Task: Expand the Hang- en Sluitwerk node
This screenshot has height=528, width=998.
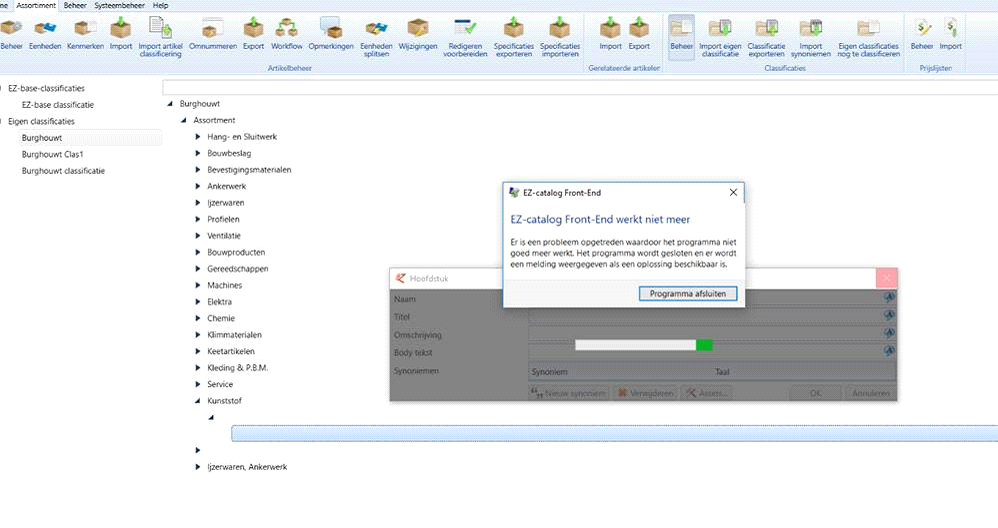Action: click(x=198, y=137)
